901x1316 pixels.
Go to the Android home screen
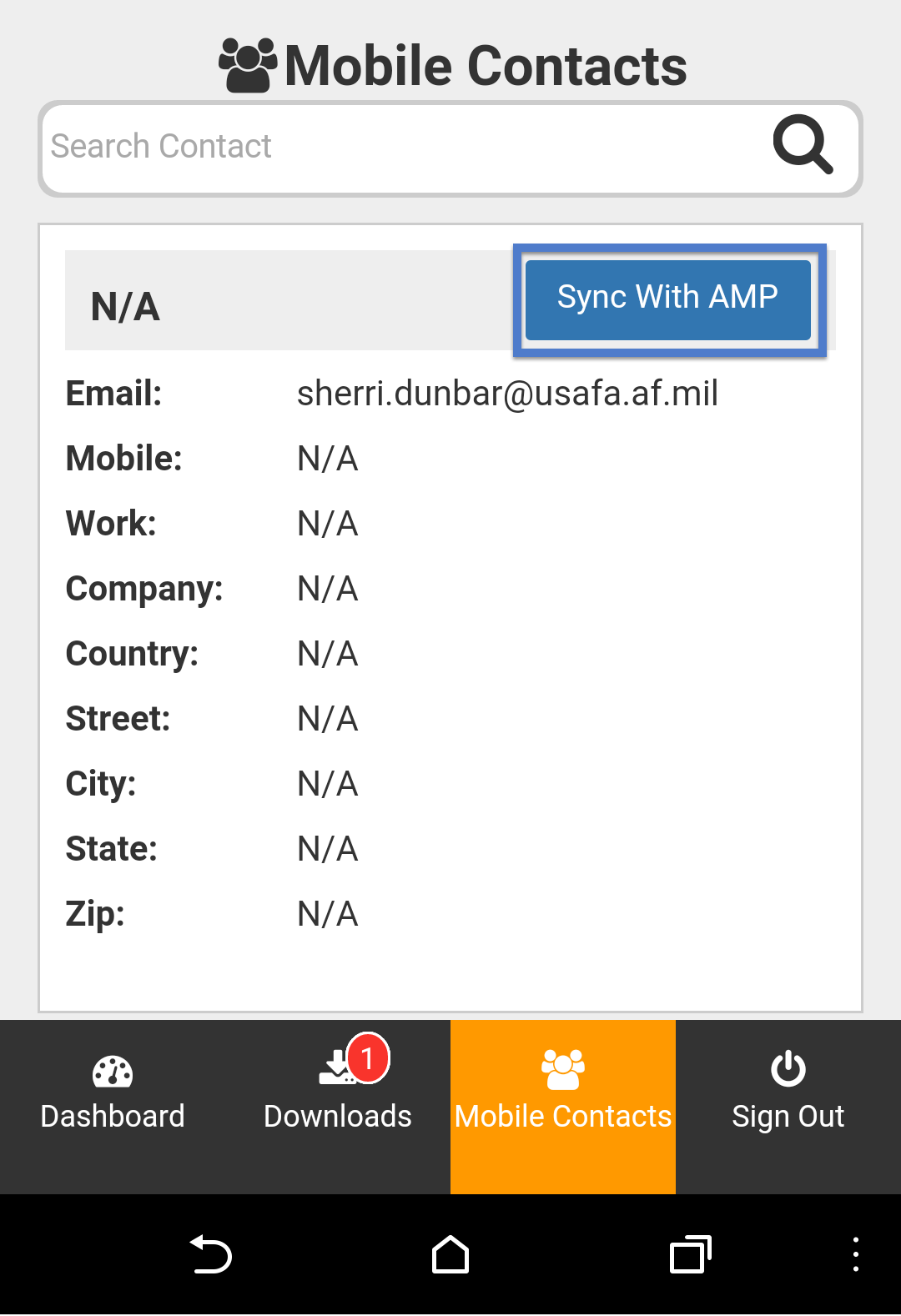click(x=450, y=1255)
